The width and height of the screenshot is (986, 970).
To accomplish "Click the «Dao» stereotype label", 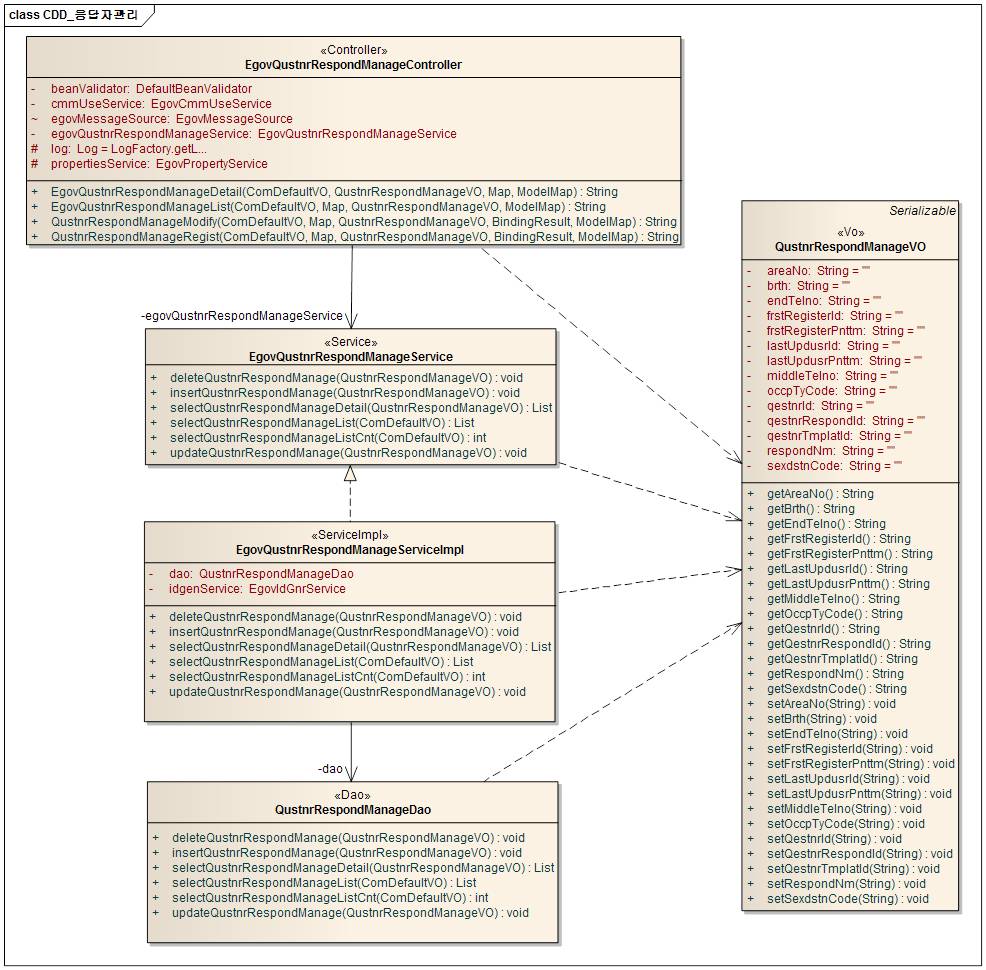I will pos(353,795).
